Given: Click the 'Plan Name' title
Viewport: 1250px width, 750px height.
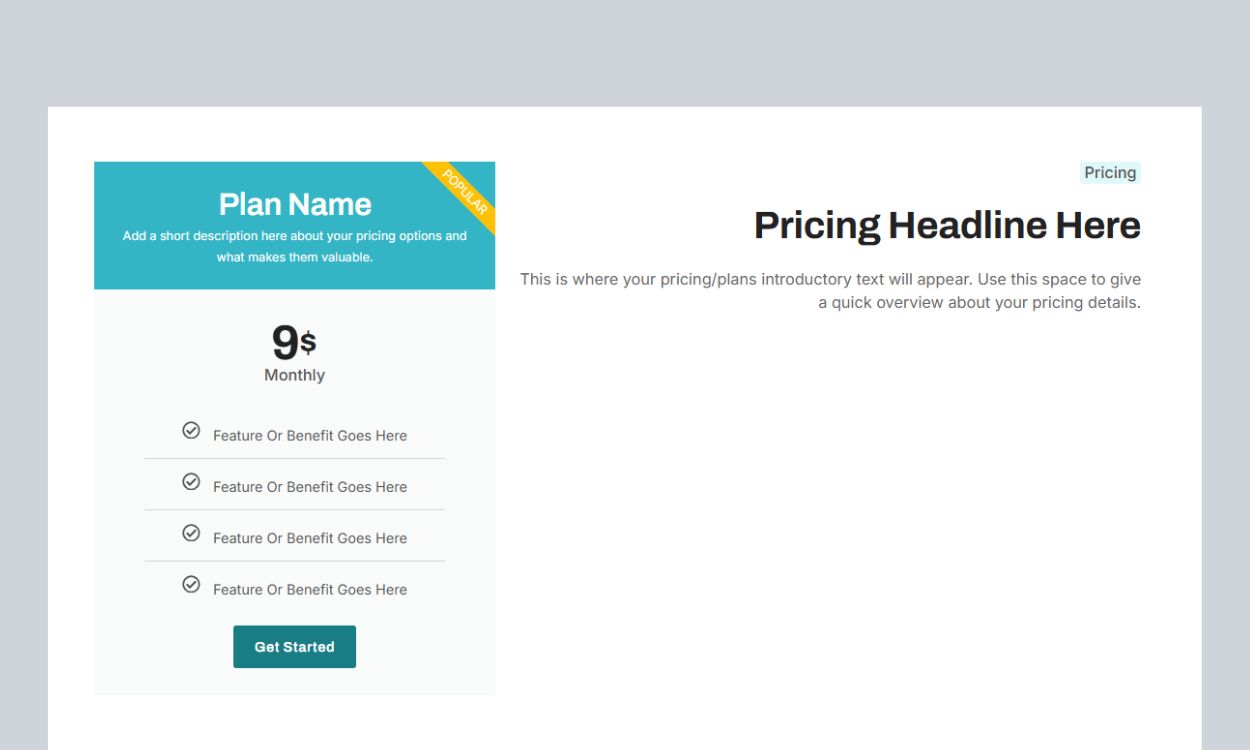Looking at the screenshot, I should [x=295, y=204].
